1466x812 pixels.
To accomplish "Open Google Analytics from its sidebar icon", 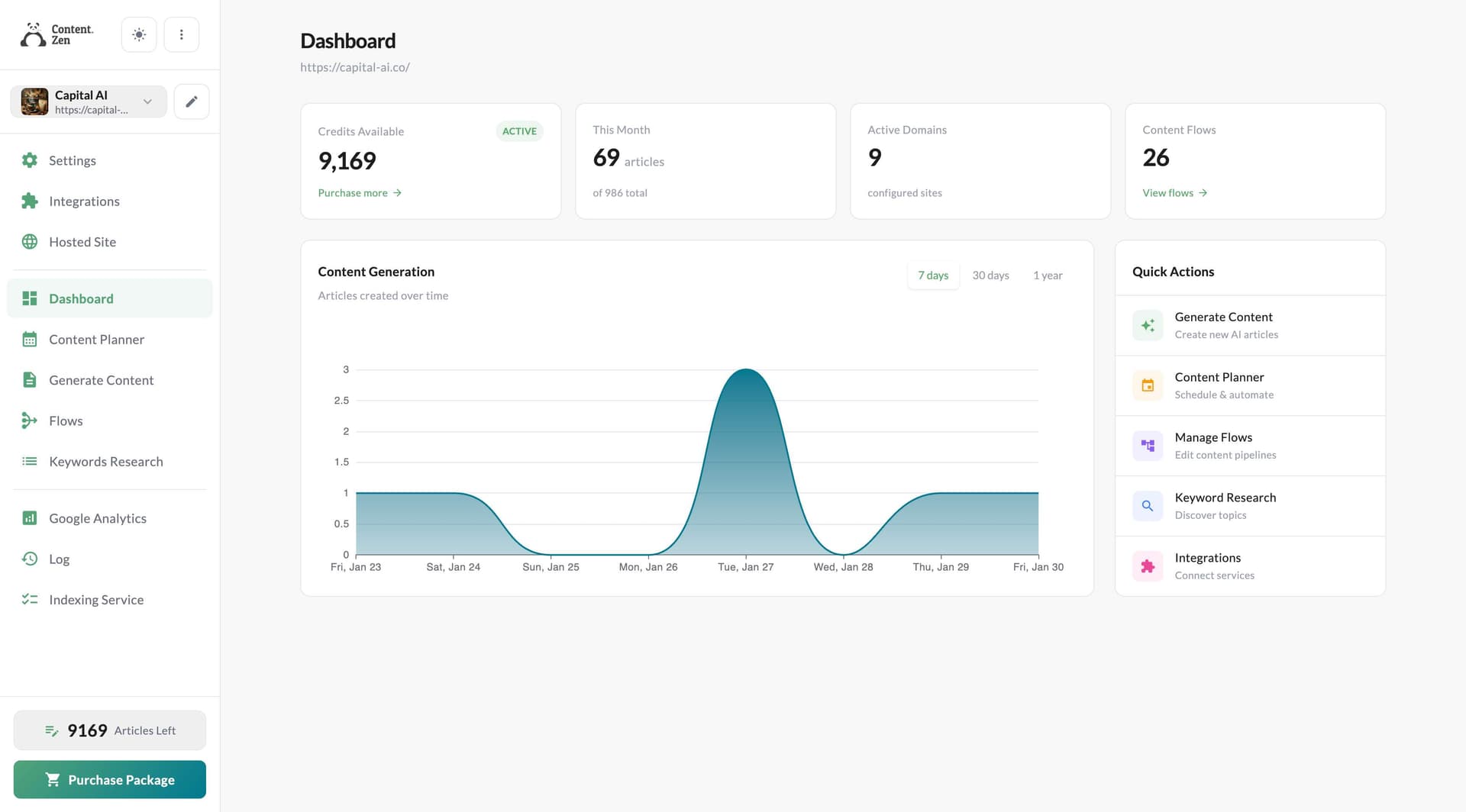I will pyautogui.click(x=29, y=517).
